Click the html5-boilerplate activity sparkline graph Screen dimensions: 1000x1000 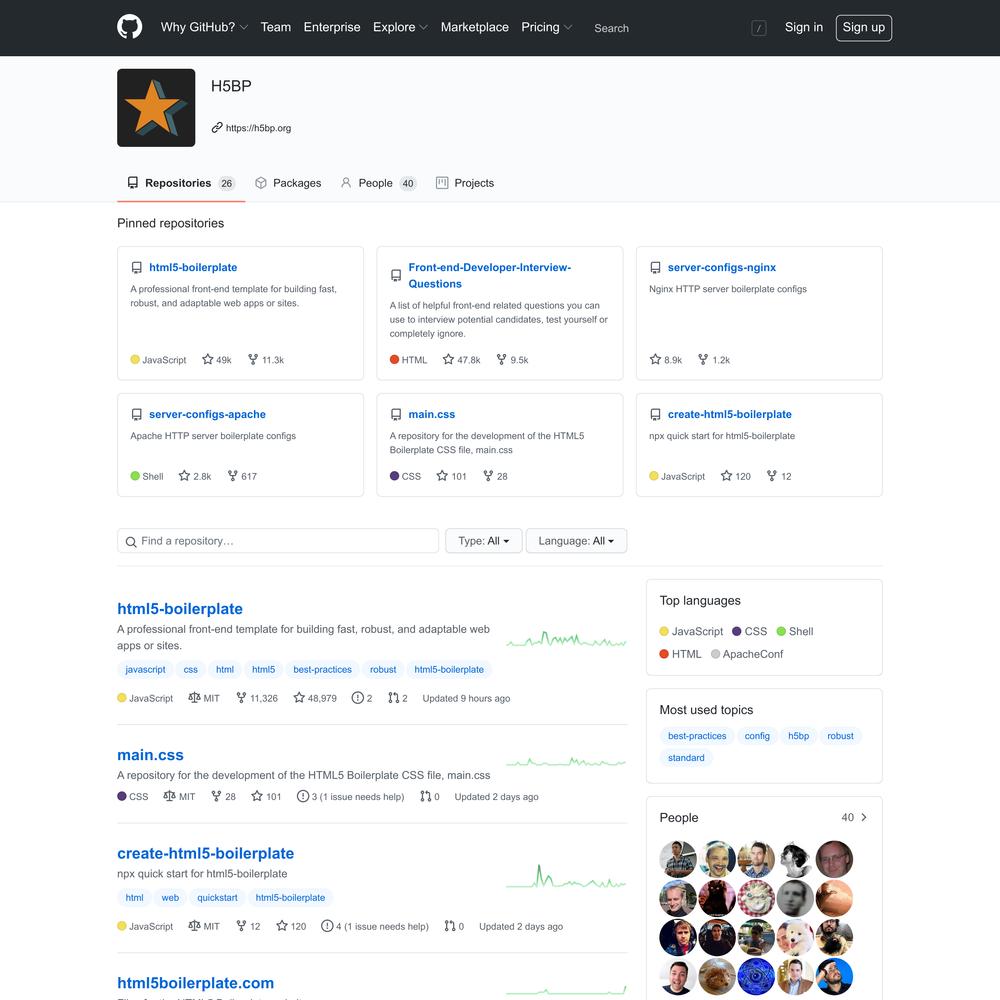click(566, 639)
